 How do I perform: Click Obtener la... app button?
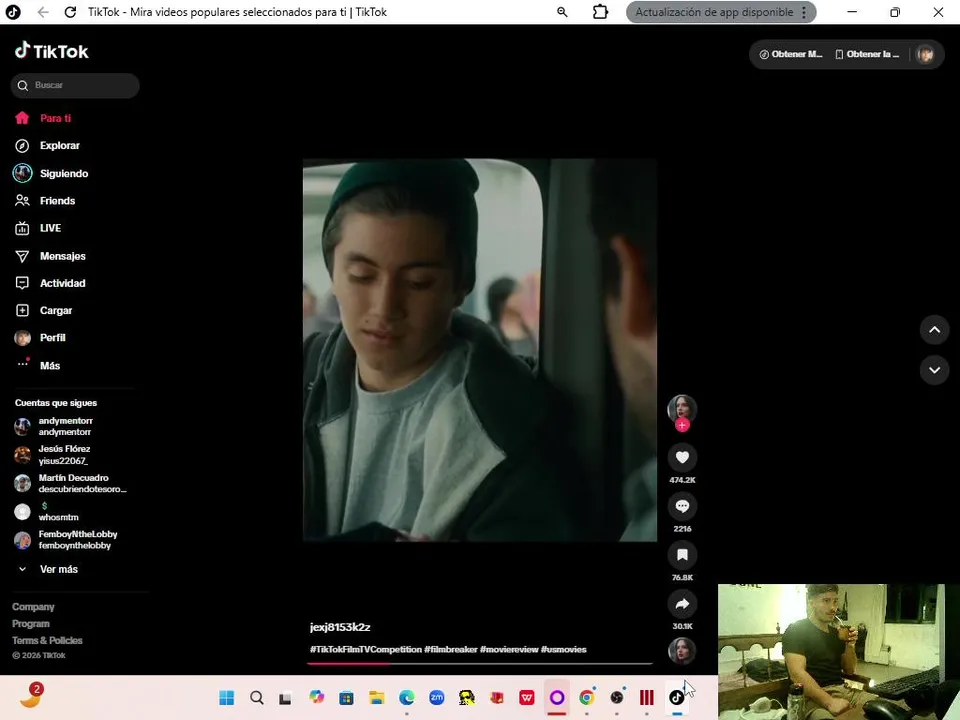[x=867, y=54]
